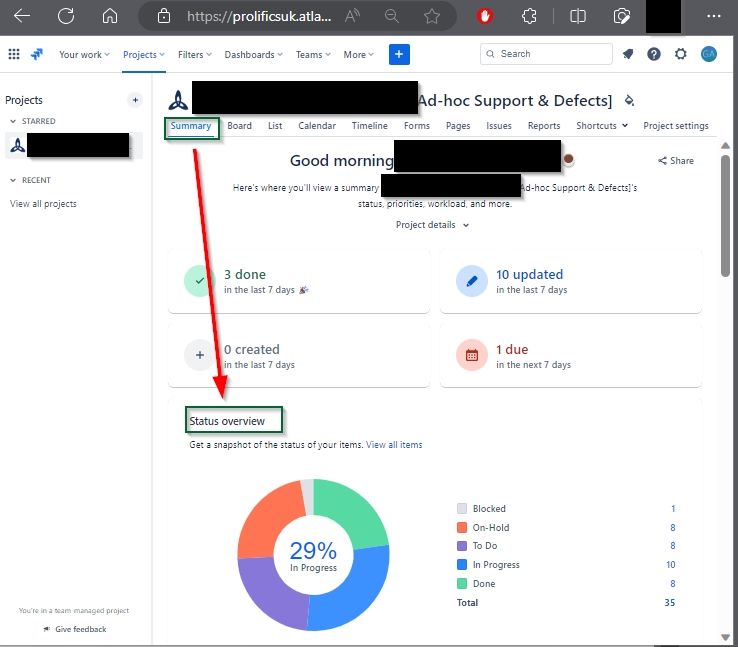
Task: Expand Project details section
Action: click(x=432, y=225)
